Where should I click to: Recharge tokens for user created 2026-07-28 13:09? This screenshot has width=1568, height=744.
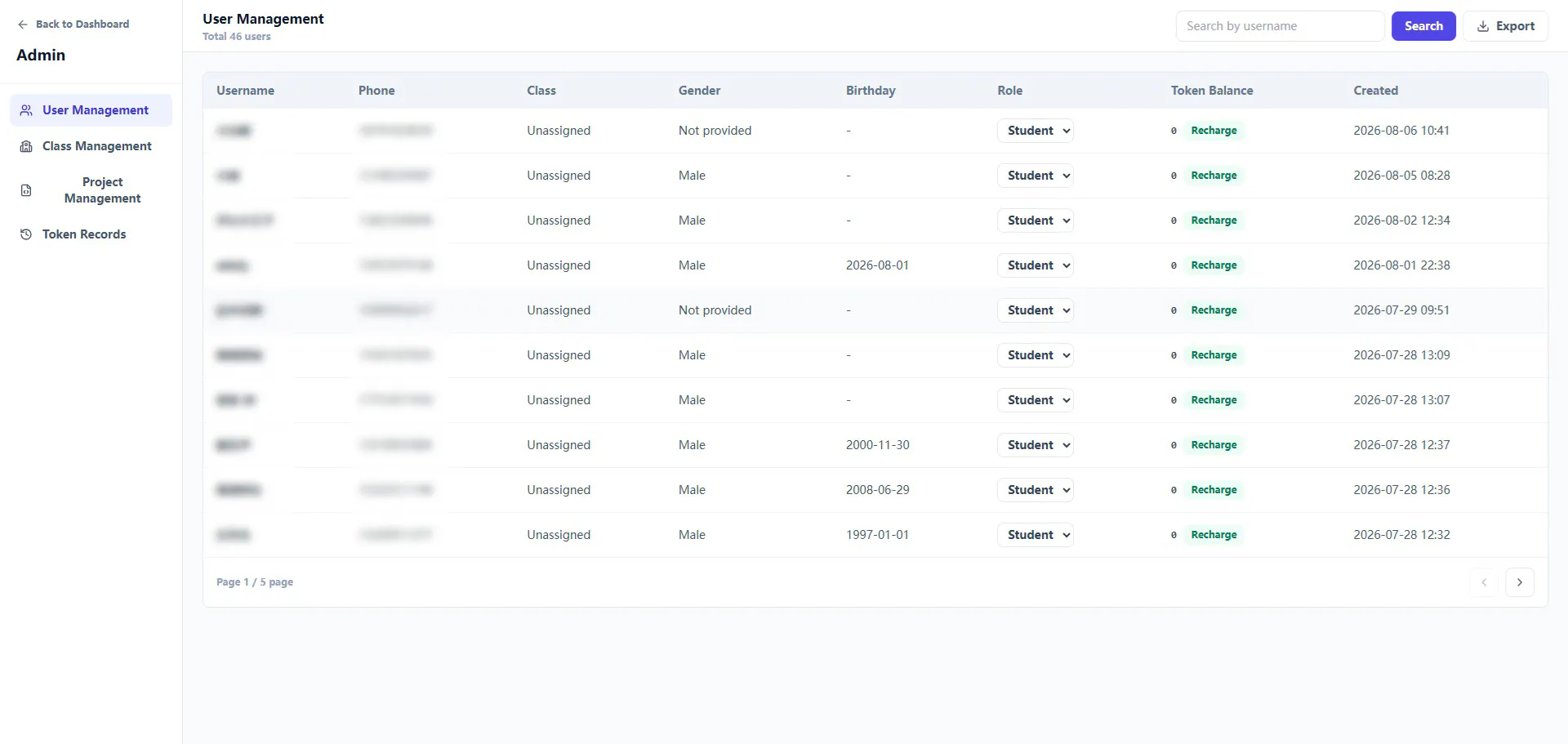[x=1214, y=355]
